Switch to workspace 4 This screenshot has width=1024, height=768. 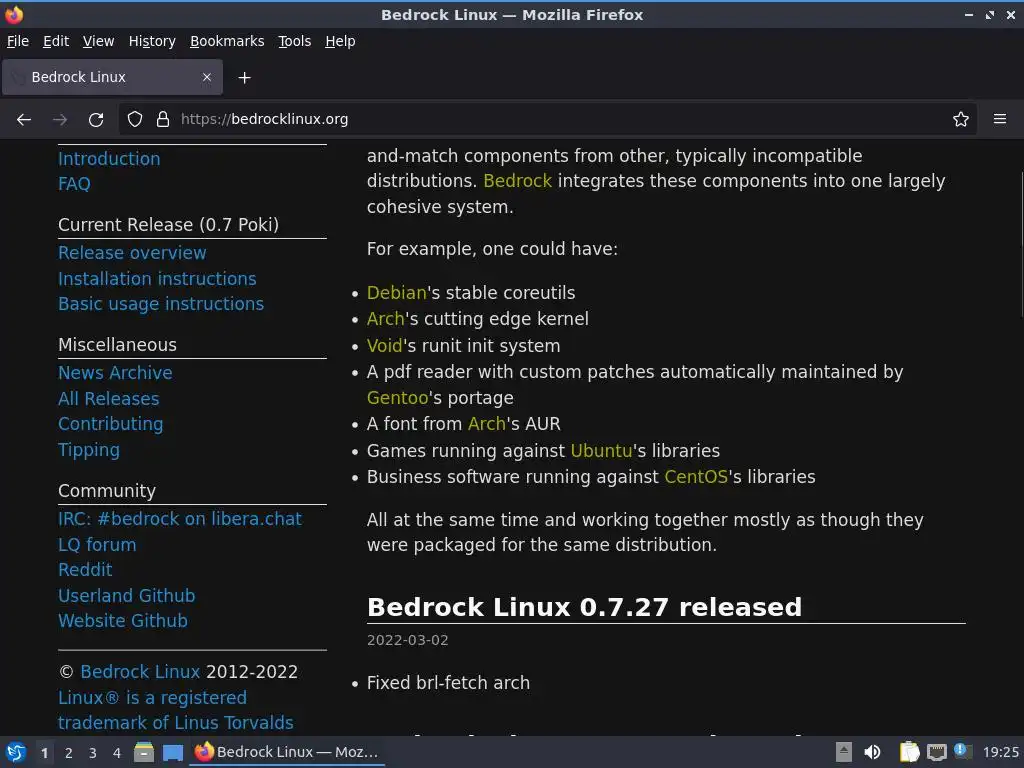117,753
